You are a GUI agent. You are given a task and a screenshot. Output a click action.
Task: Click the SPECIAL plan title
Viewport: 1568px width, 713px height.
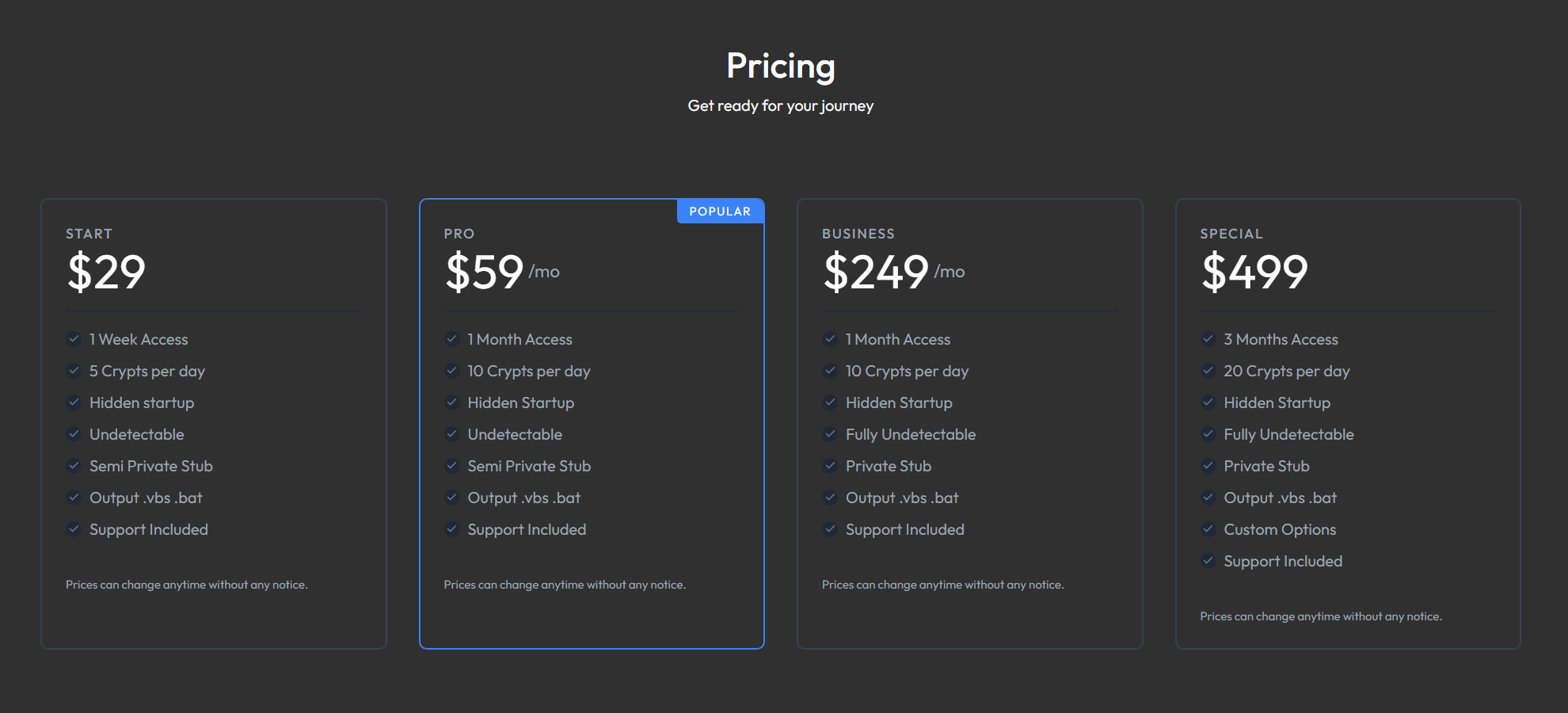(x=1231, y=234)
